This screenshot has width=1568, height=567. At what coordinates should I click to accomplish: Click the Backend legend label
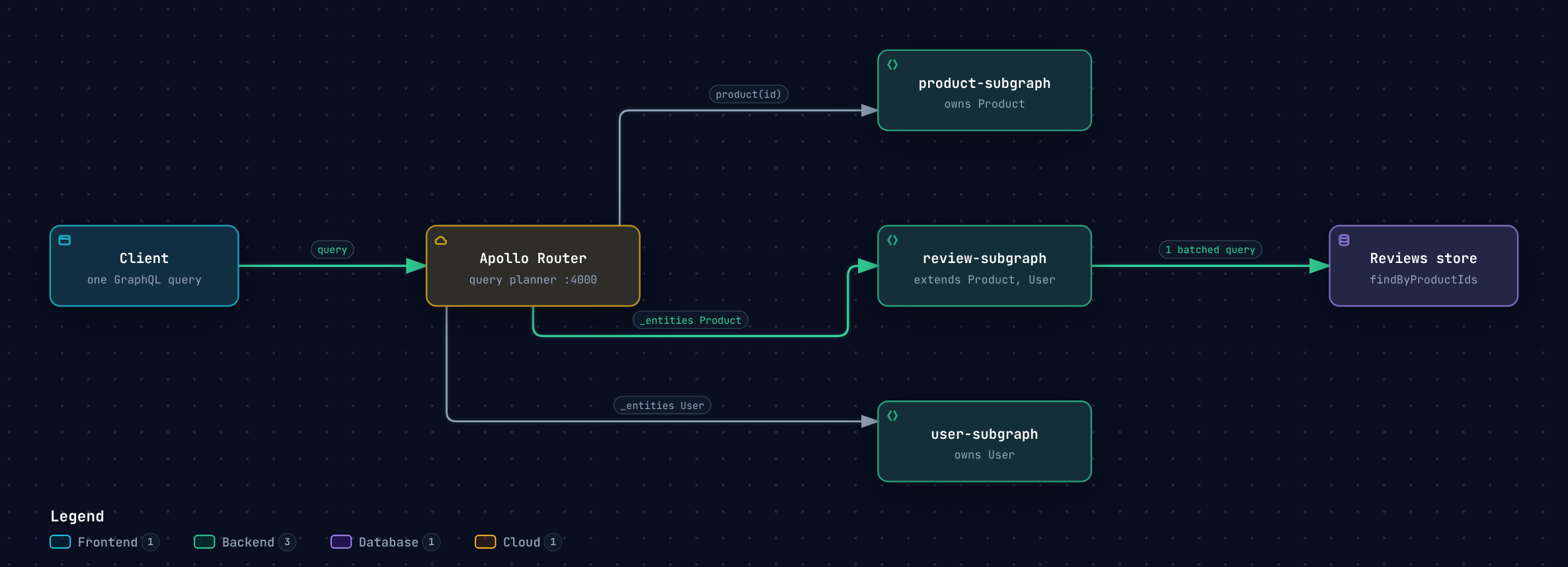(x=248, y=543)
